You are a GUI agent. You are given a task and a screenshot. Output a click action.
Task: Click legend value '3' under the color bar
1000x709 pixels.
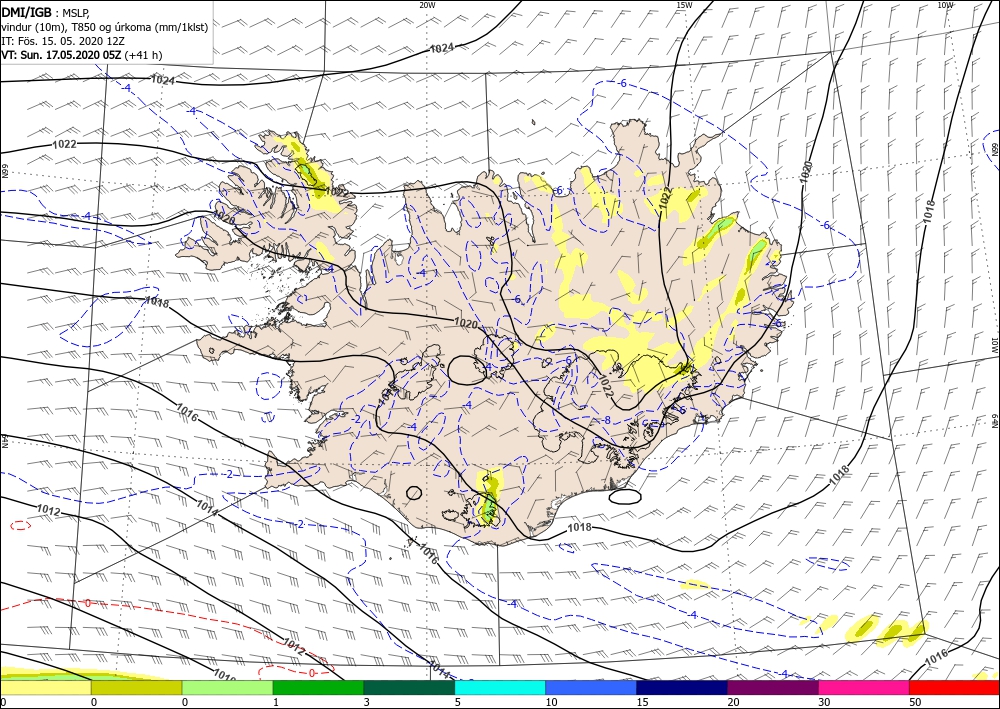point(367,702)
